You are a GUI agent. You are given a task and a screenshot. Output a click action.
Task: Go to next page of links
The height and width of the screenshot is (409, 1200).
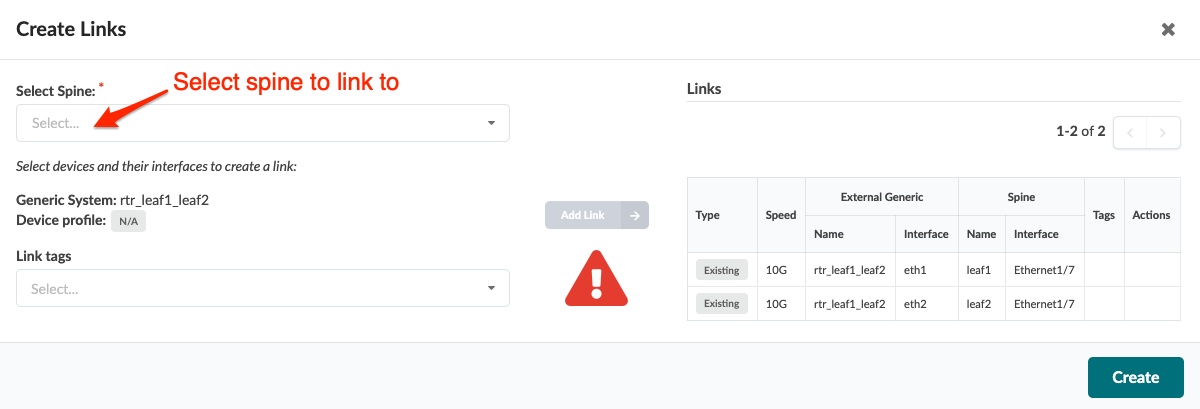(1162, 131)
